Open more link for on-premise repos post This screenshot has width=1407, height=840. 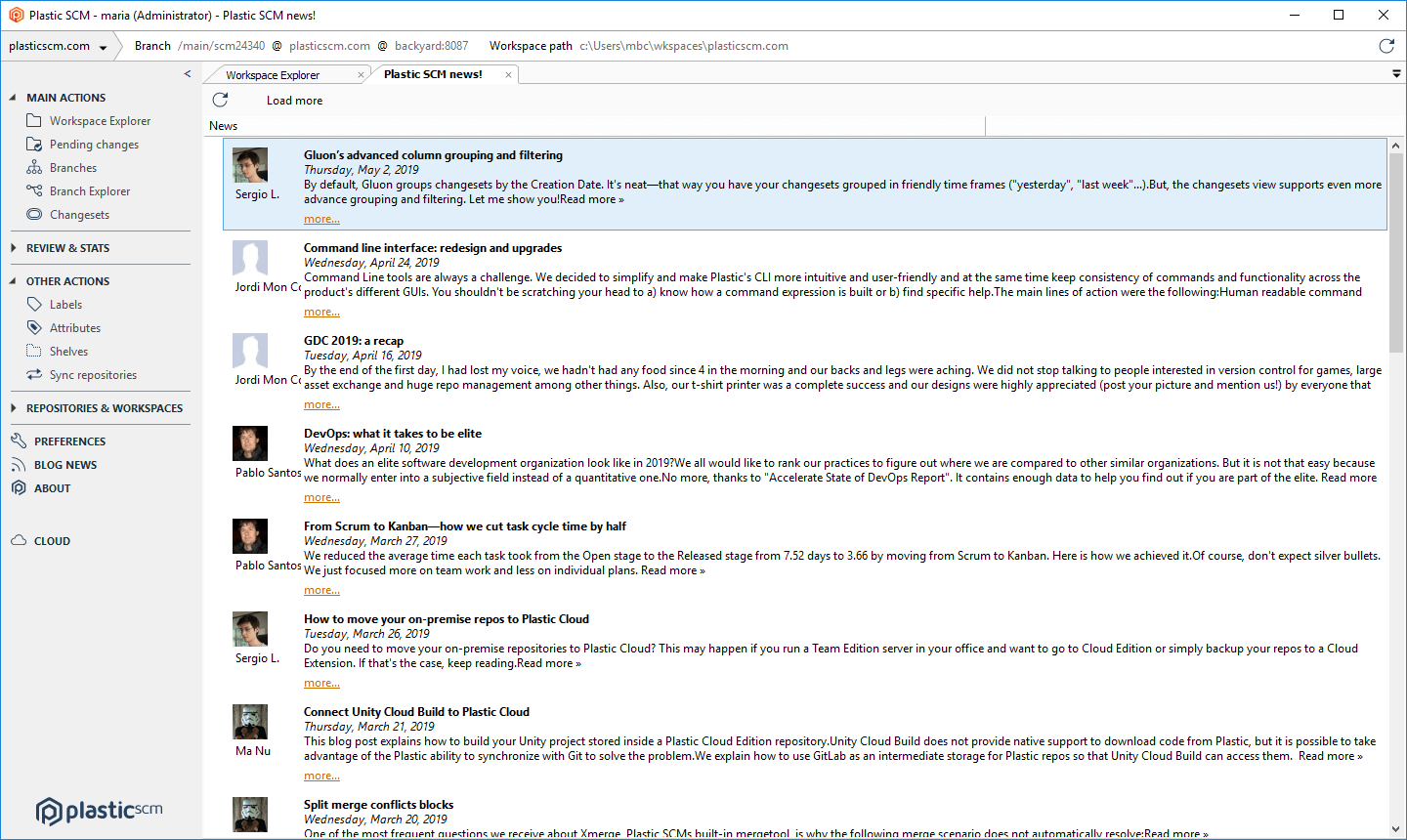pyautogui.click(x=321, y=684)
